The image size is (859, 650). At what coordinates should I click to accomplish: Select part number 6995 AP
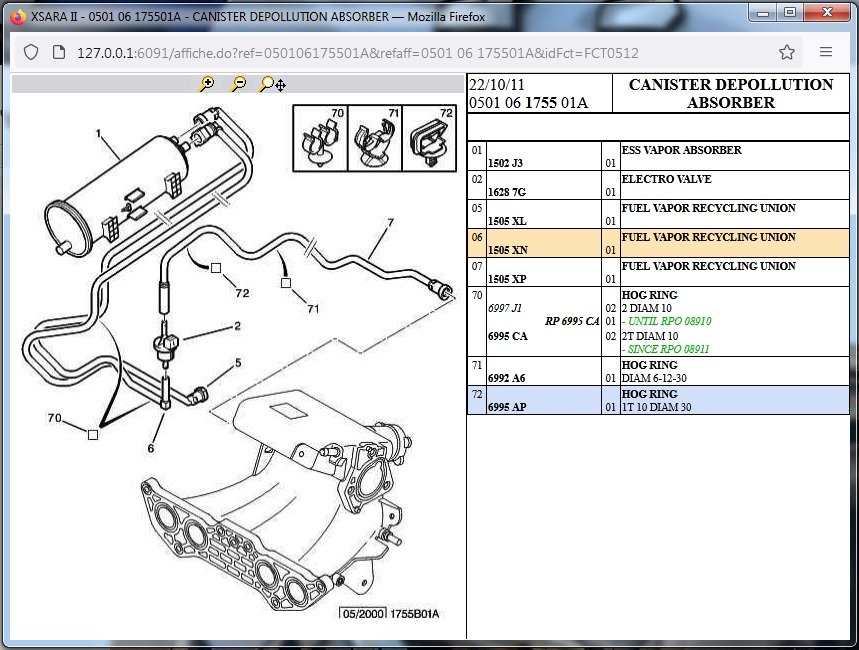(507, 407)
